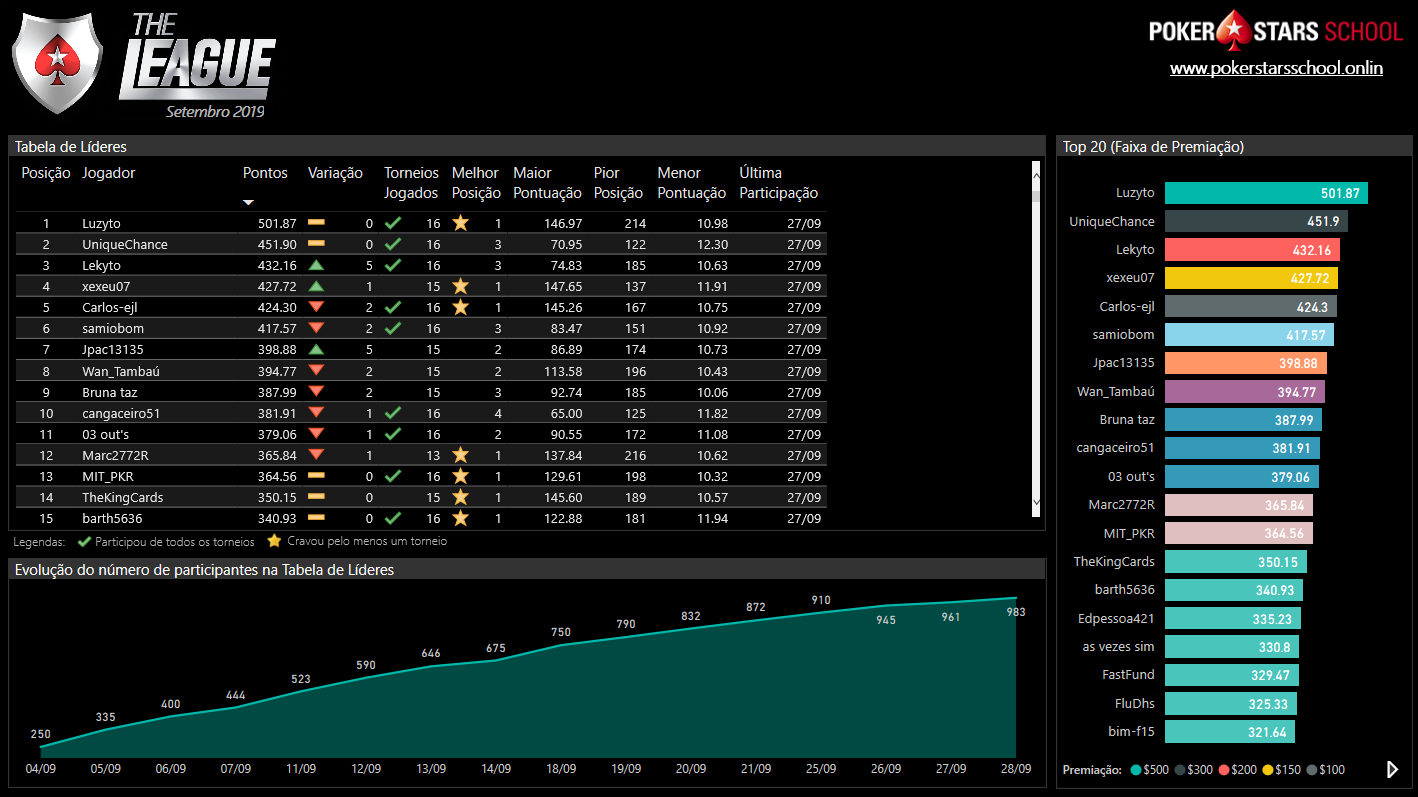Click the green checkmark in cangaceiro51's row
1418x797 pixels.
coord(393,413)
